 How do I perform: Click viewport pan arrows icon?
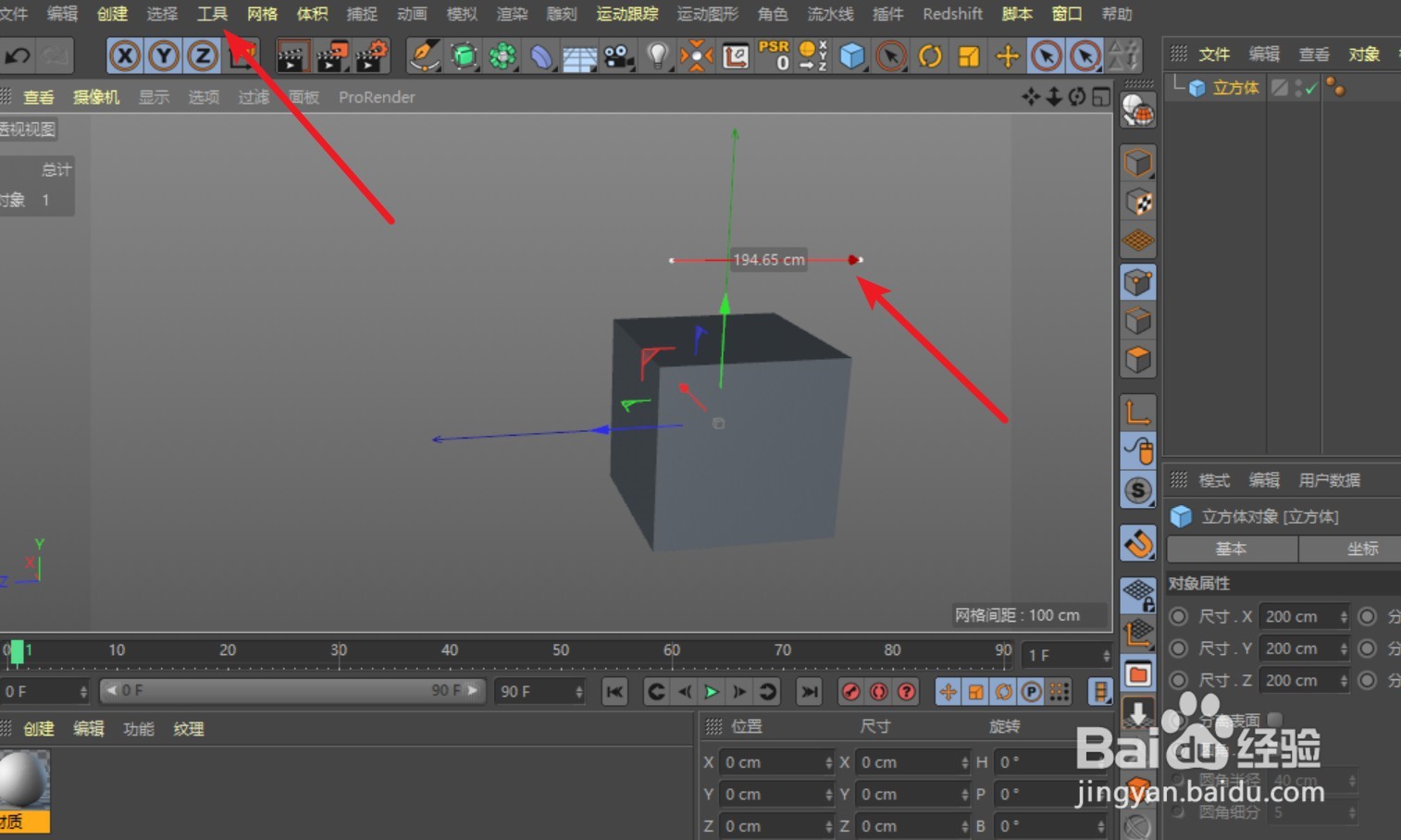coord(1031,96)
